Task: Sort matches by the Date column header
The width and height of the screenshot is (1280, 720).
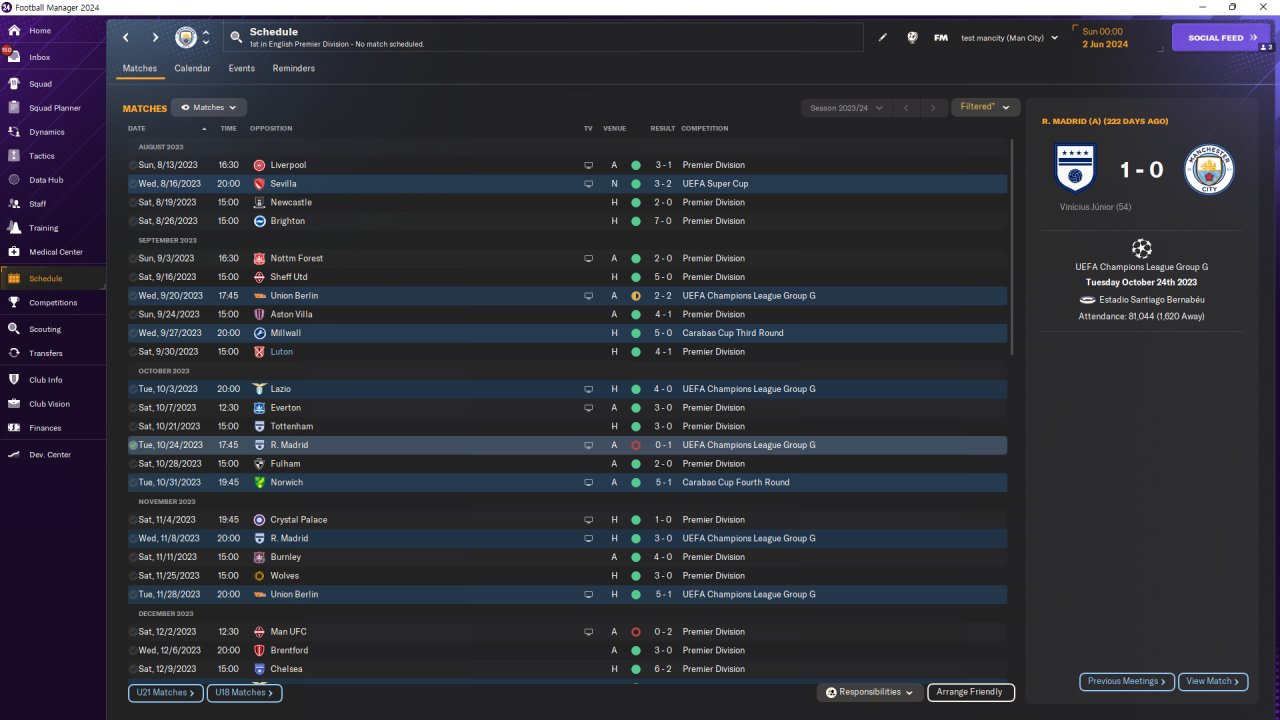Action: coord(137,128)
